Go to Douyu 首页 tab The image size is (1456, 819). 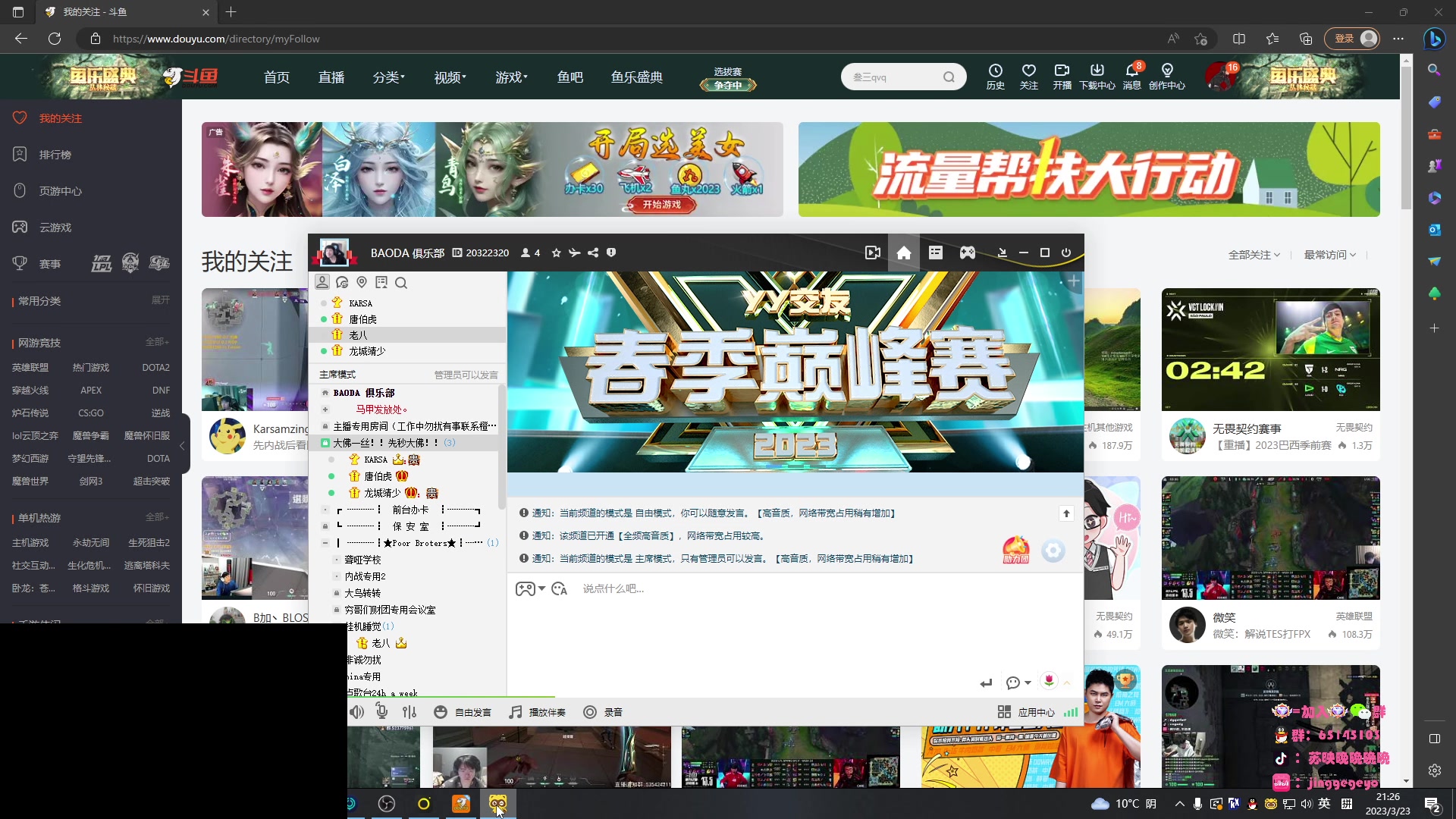pyautogui.click(x=276, y=77)
